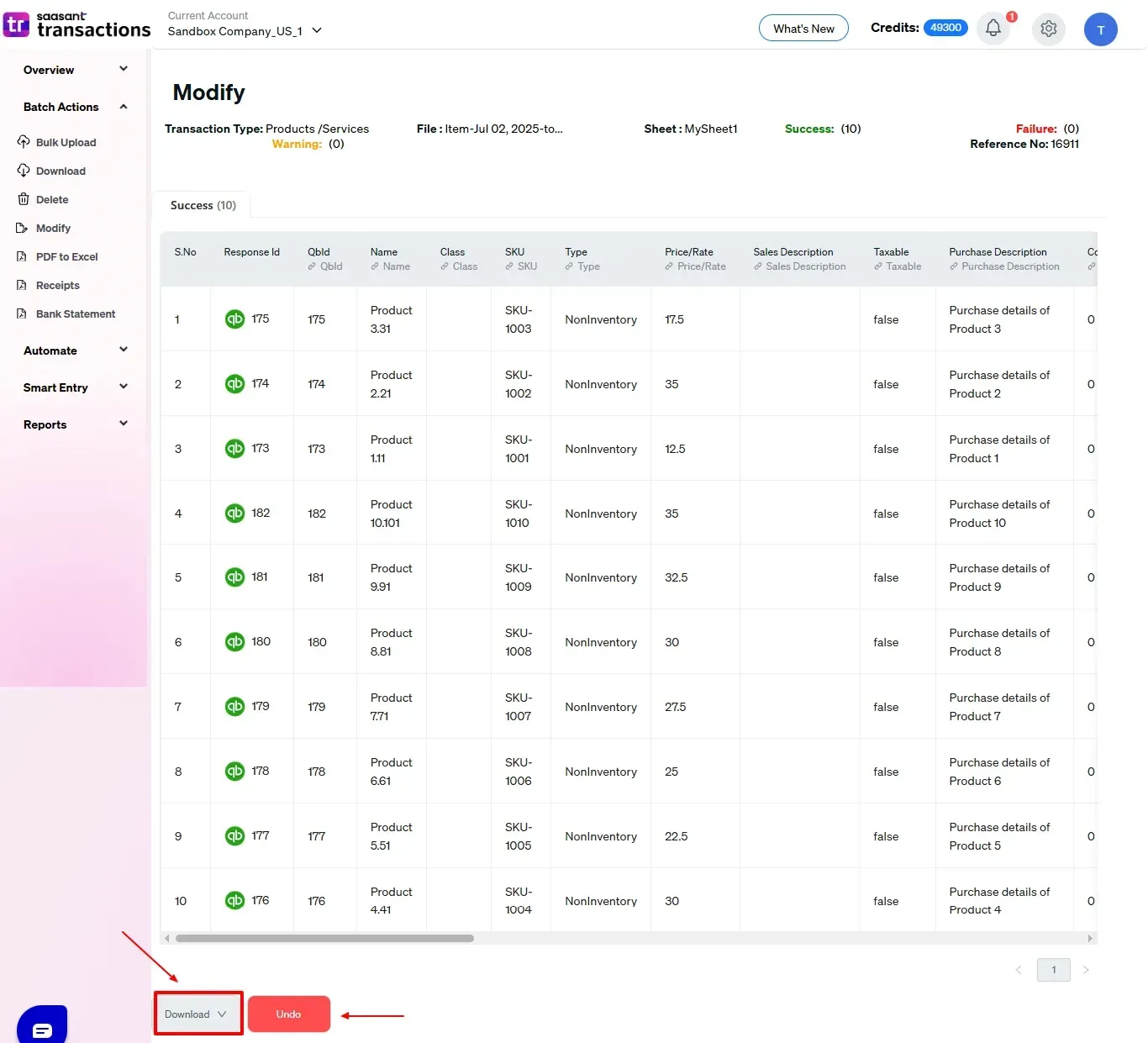
Task: Click QuickBooks icon for response 177
Action: (234, 836)
